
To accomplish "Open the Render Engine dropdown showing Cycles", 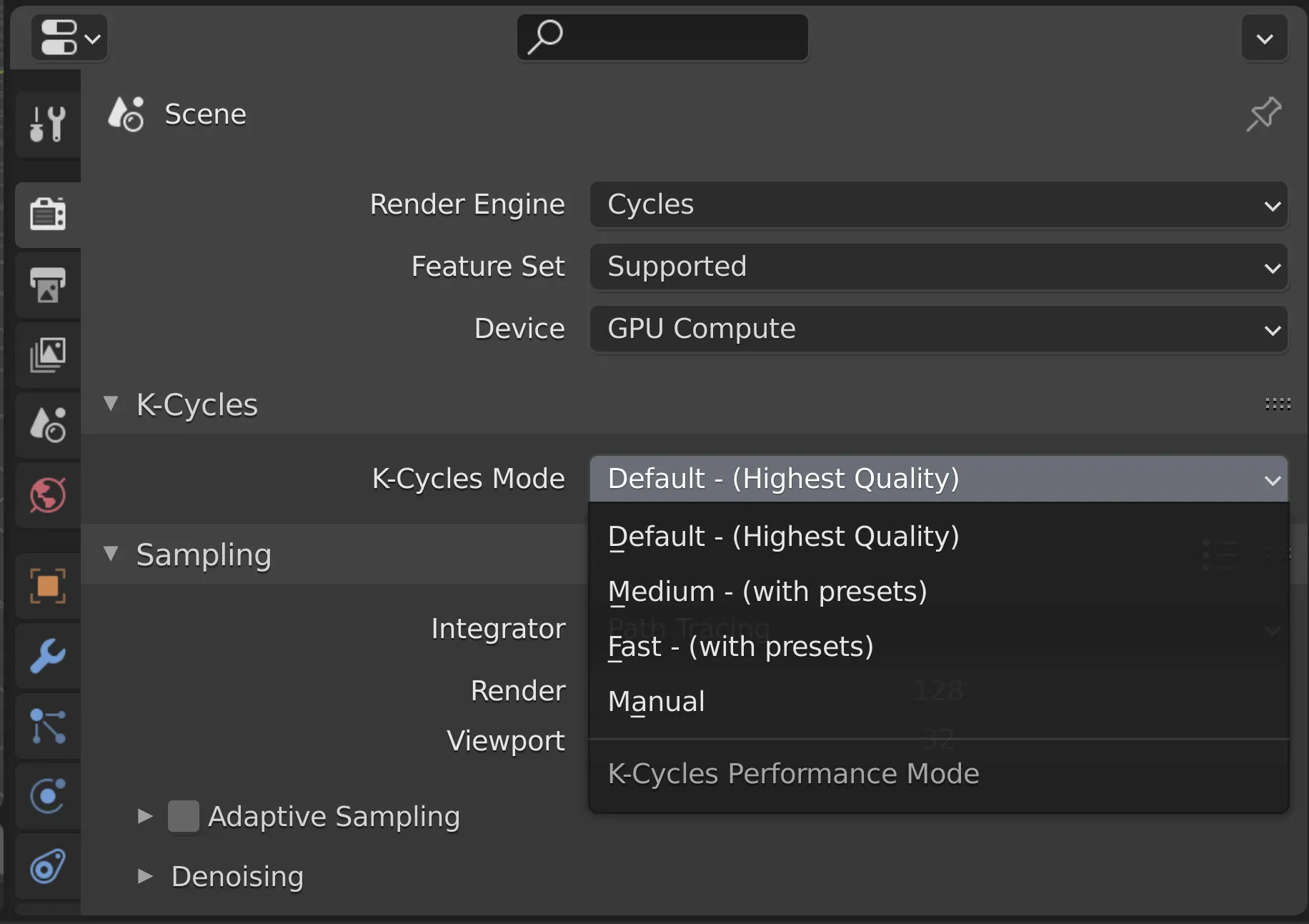I will [x=939, y=205].
